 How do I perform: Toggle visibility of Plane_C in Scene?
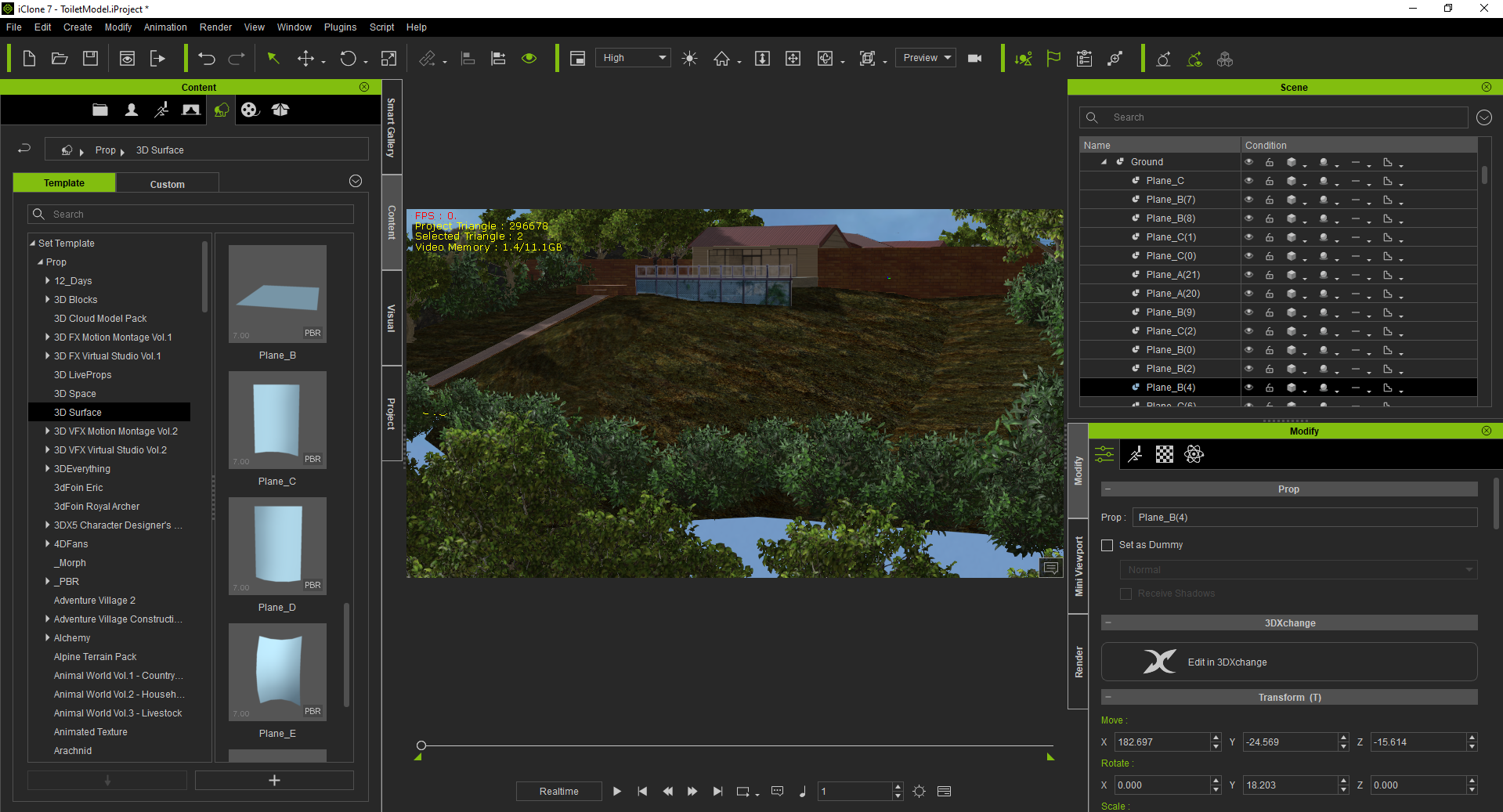pos(1248,181)
